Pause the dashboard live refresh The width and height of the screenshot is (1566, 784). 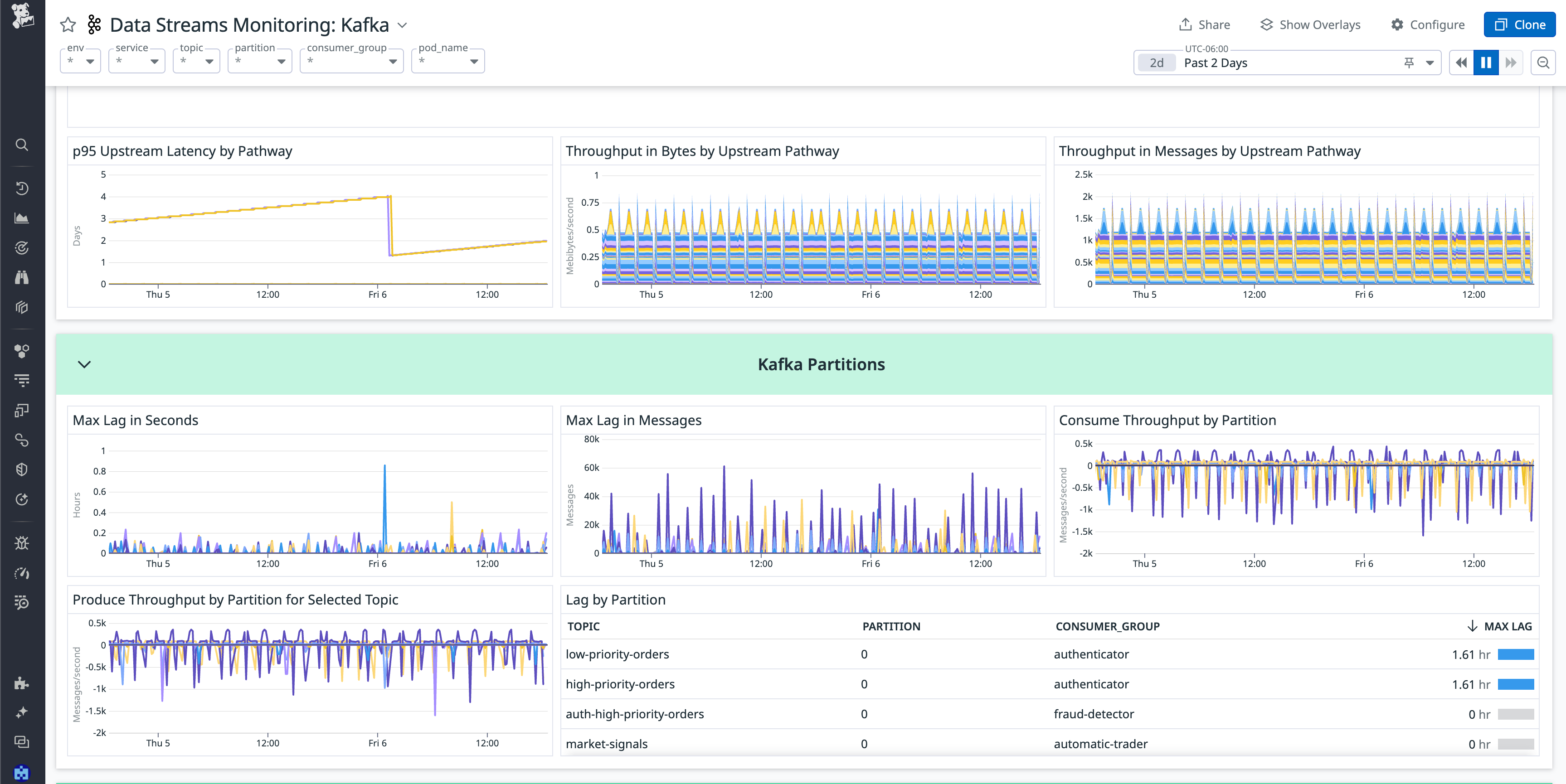coord(1486,62)
